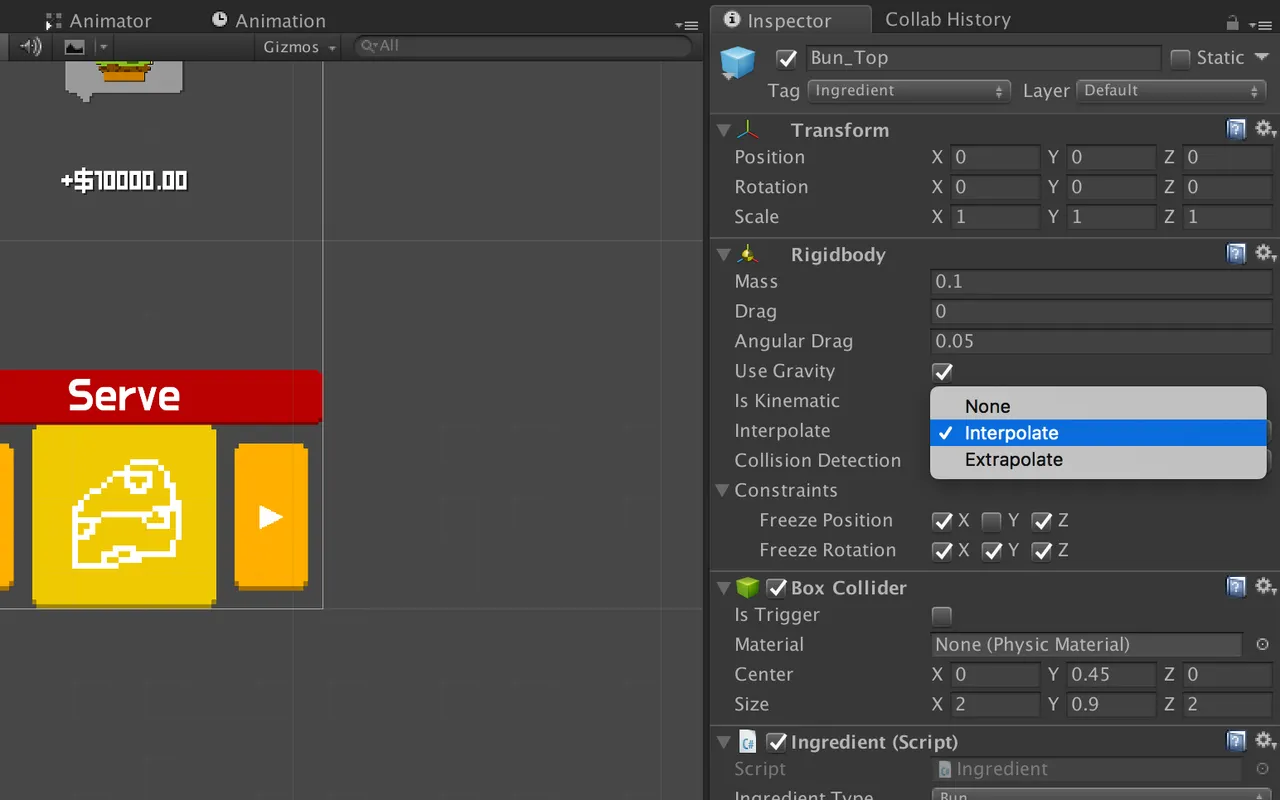Image resolution: width=1280 pixels, height=800 pixels.
Task: Click the Physic Material object picker circle
Action: (x=1262, y=645)
